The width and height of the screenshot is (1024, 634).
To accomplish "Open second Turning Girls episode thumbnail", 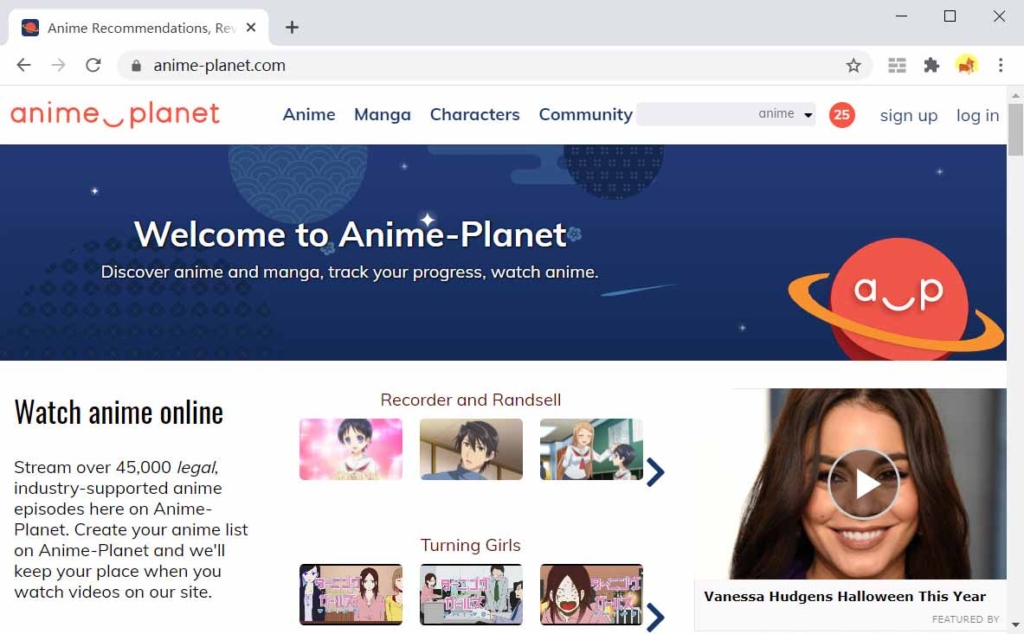I will tap(471, 595).
